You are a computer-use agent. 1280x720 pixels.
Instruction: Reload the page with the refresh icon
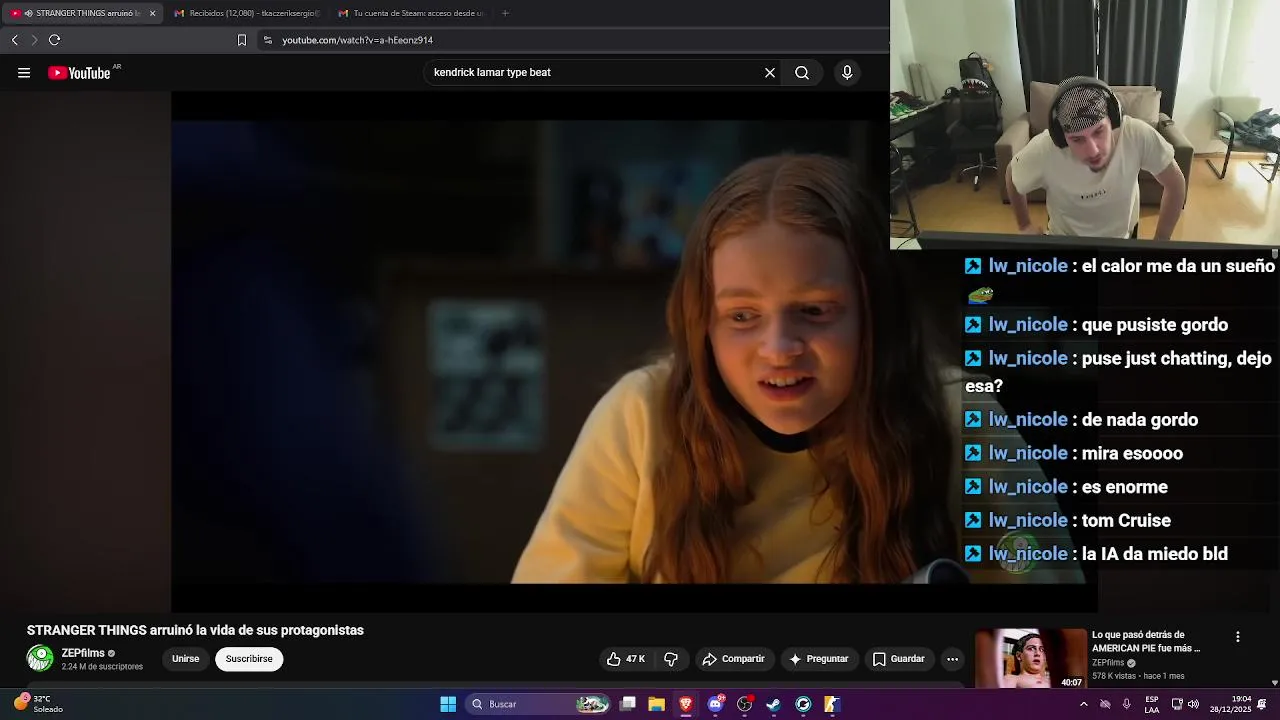pyautogui.click(x=55, y=40)
